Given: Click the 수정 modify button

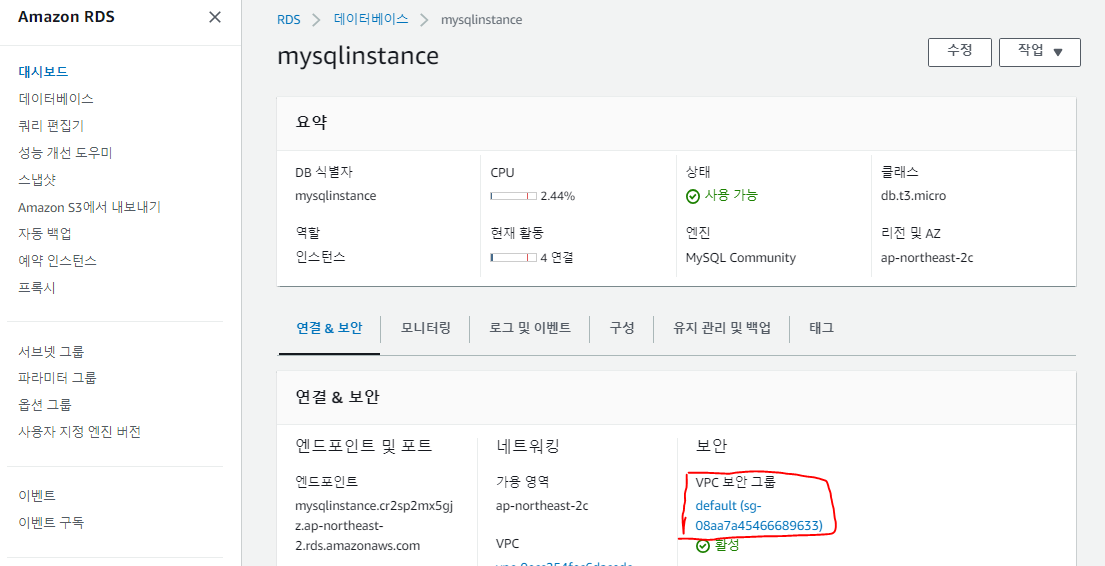Looking at the screenshot, I should click(x=959, y=52).
